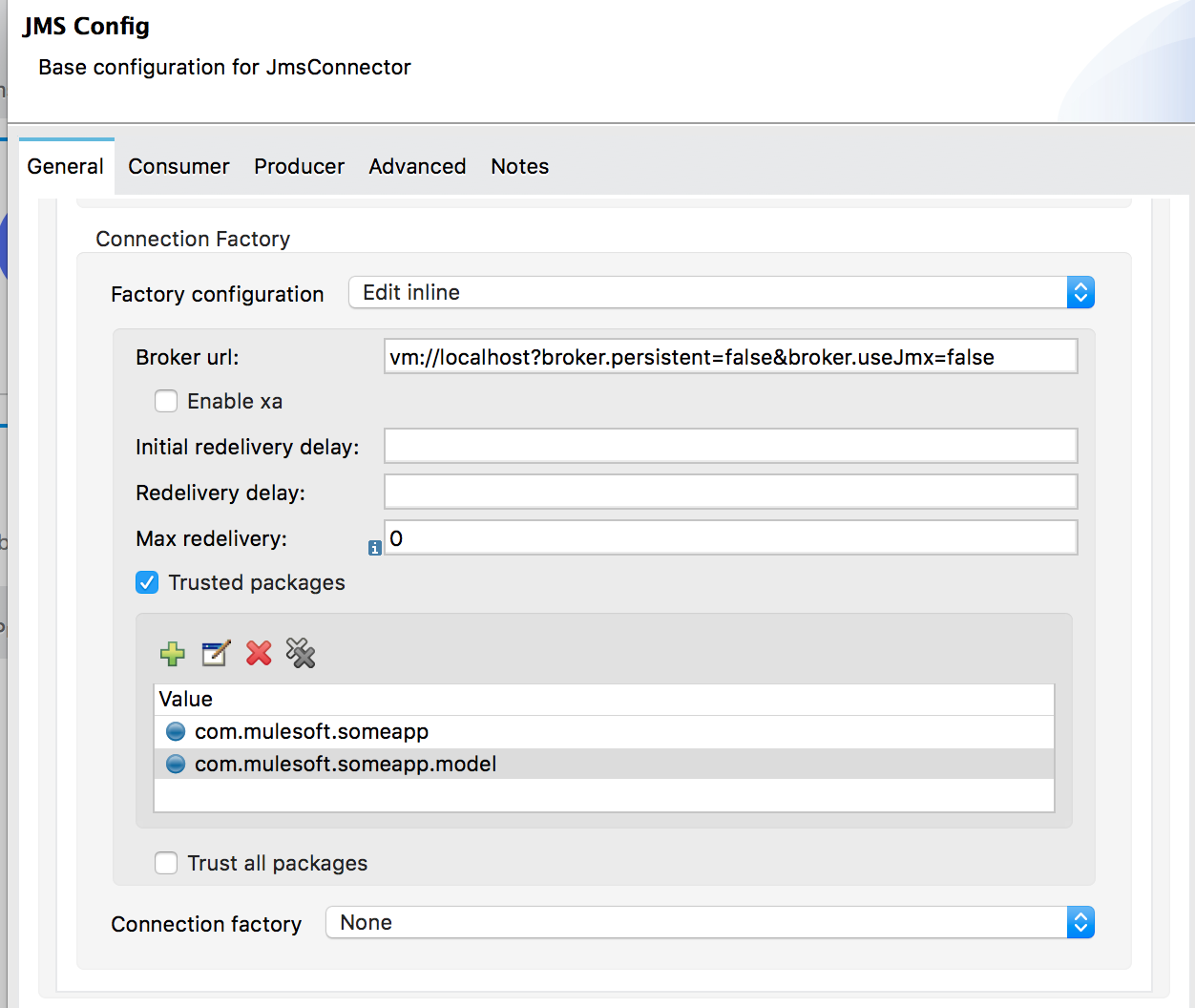Click the green plus add package icon
Image resolution: width=1195 pixels, height=1008 pixels.
[173, 654]
